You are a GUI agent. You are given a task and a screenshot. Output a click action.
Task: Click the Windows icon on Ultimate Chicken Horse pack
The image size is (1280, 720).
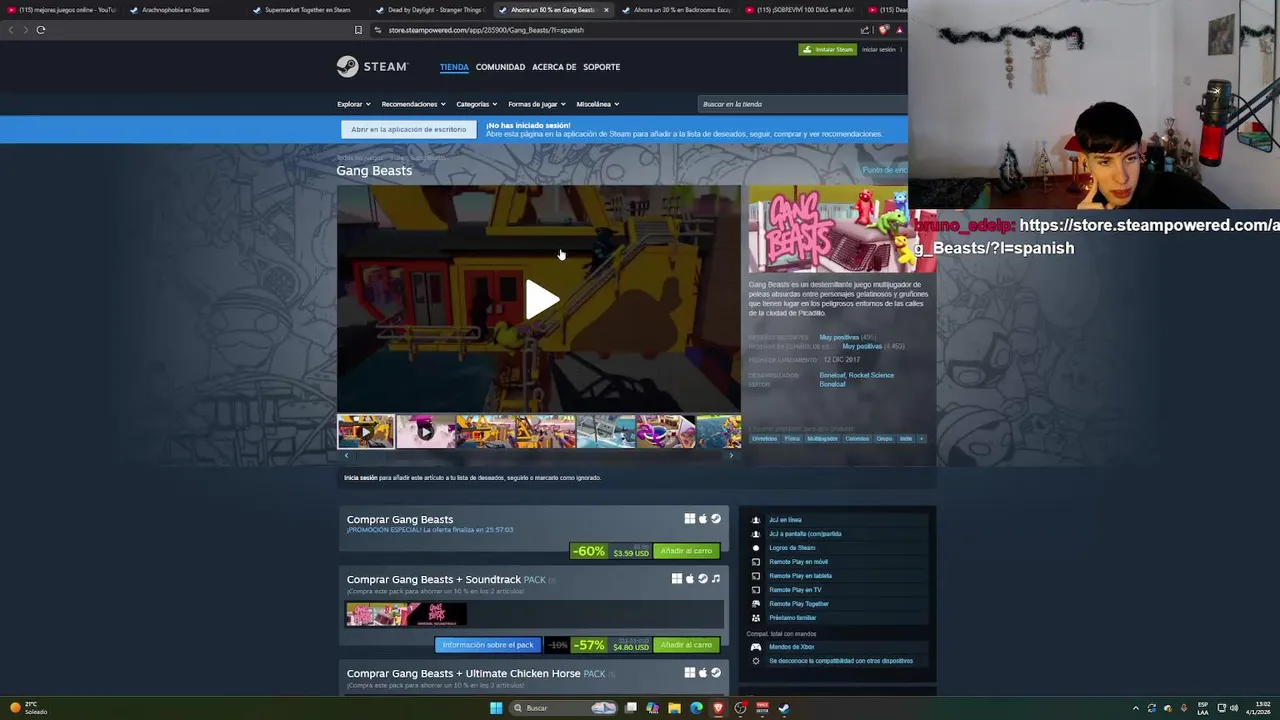(689, 673)
